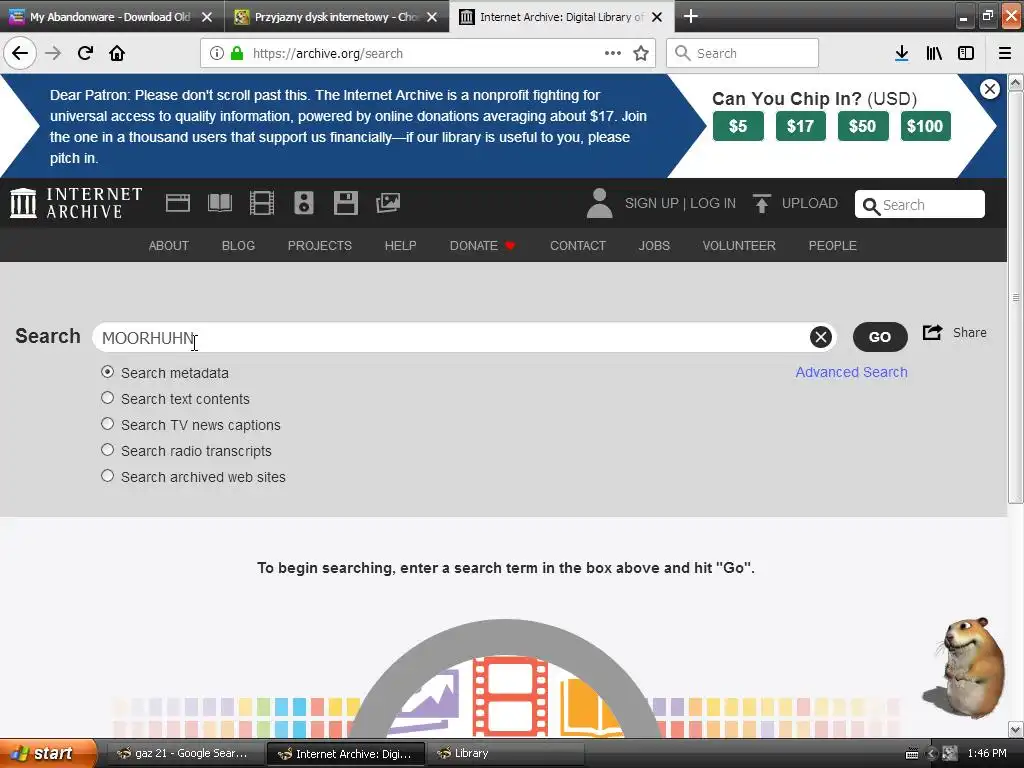Click the page scrollbar down arrow
Image resolution: width=1024 pixels, height=768 pixels.
(x=1016, y=728)
